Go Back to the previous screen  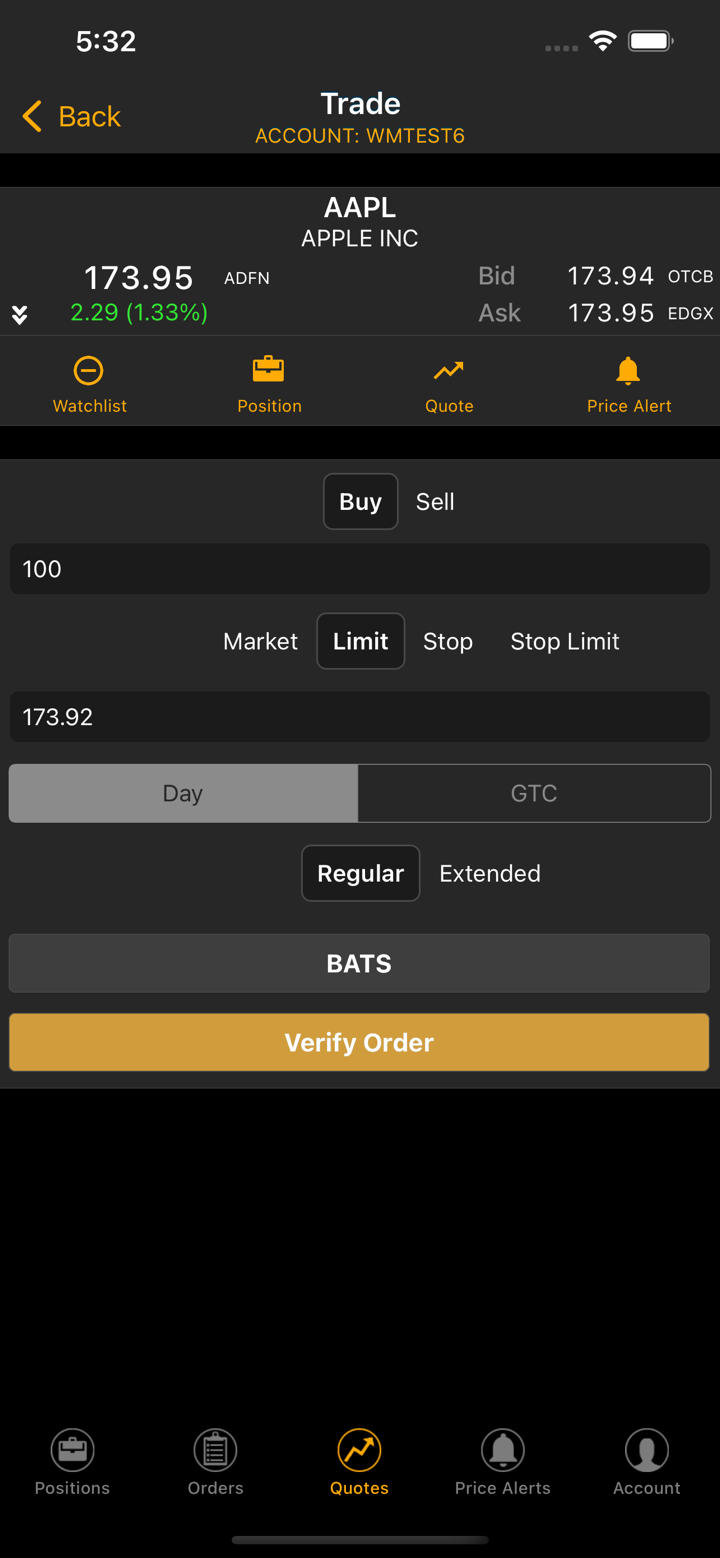71,117
